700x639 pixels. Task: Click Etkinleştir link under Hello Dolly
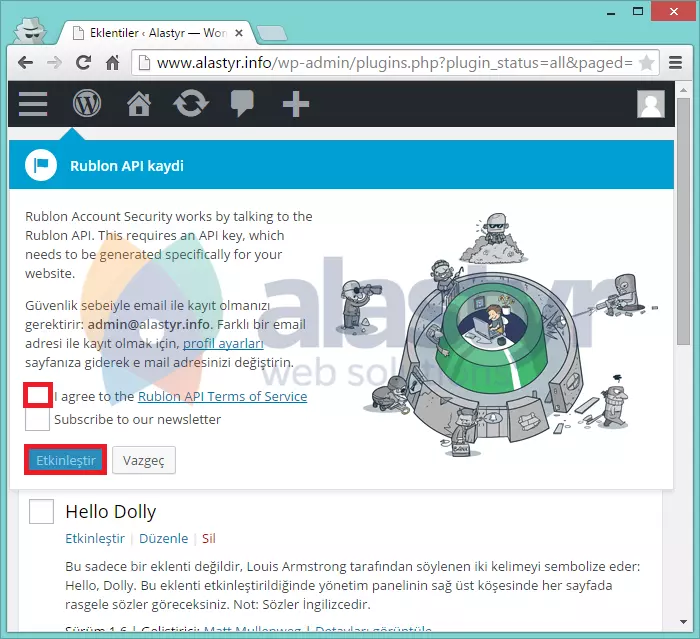click(x=95, y=539)
